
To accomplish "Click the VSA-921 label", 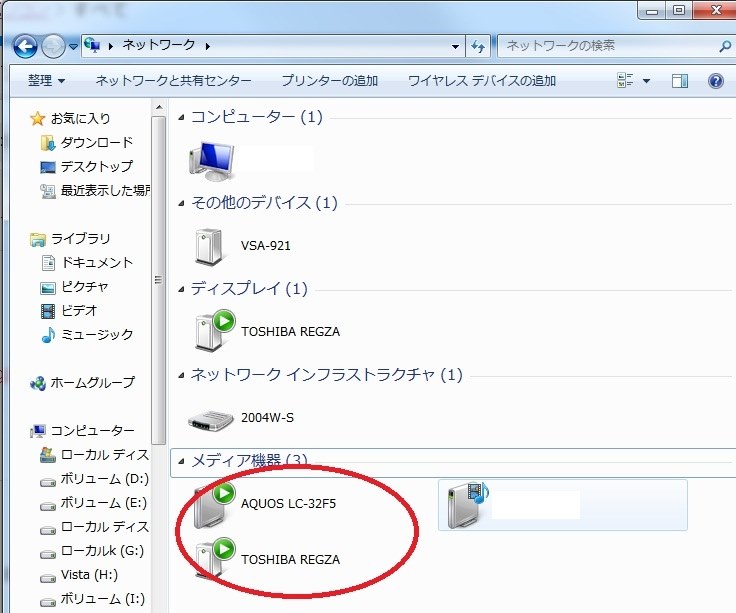I will coord(266,245).
